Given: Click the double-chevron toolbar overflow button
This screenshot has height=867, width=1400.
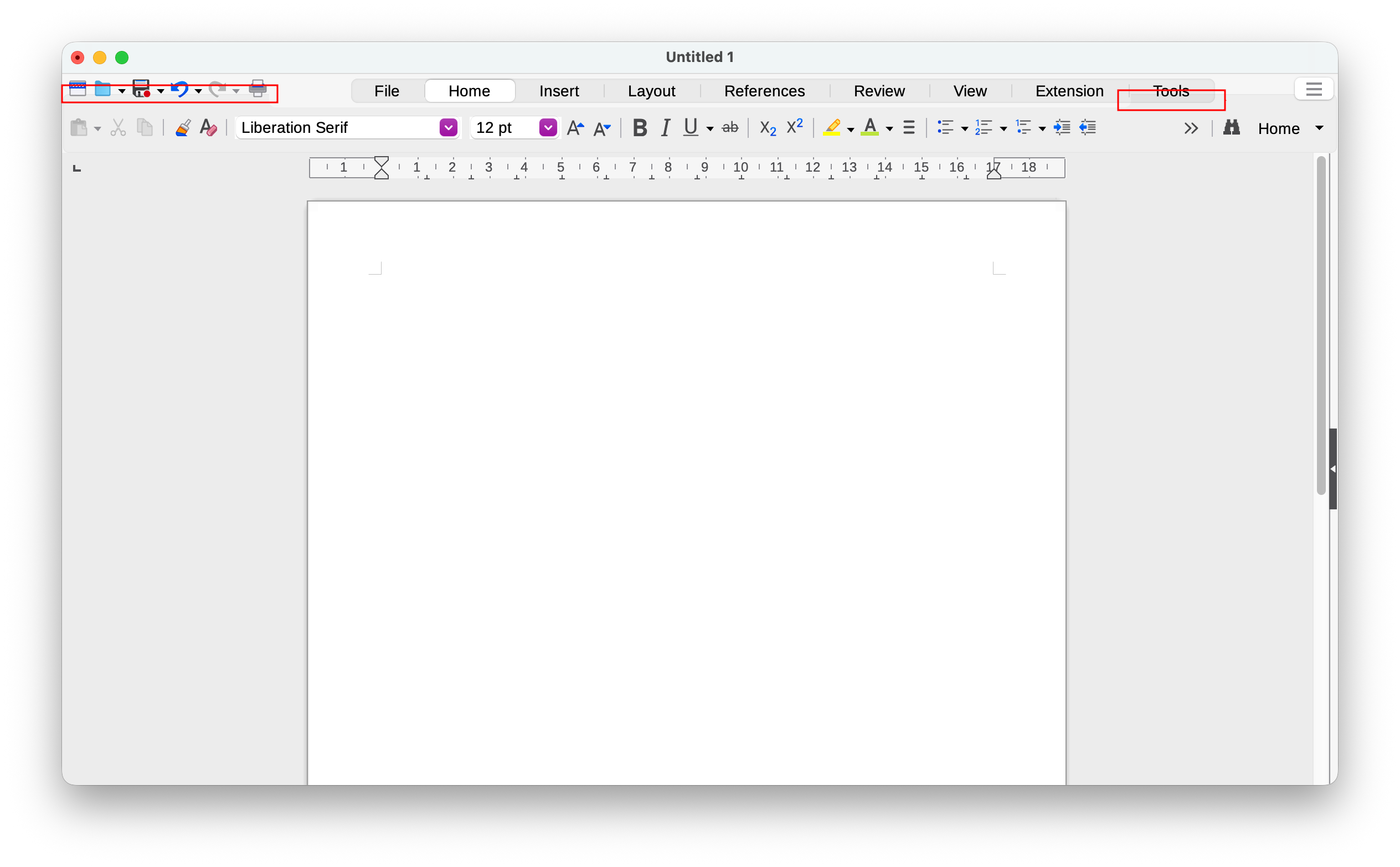Looking at the screenshot, I should 1191,128.
